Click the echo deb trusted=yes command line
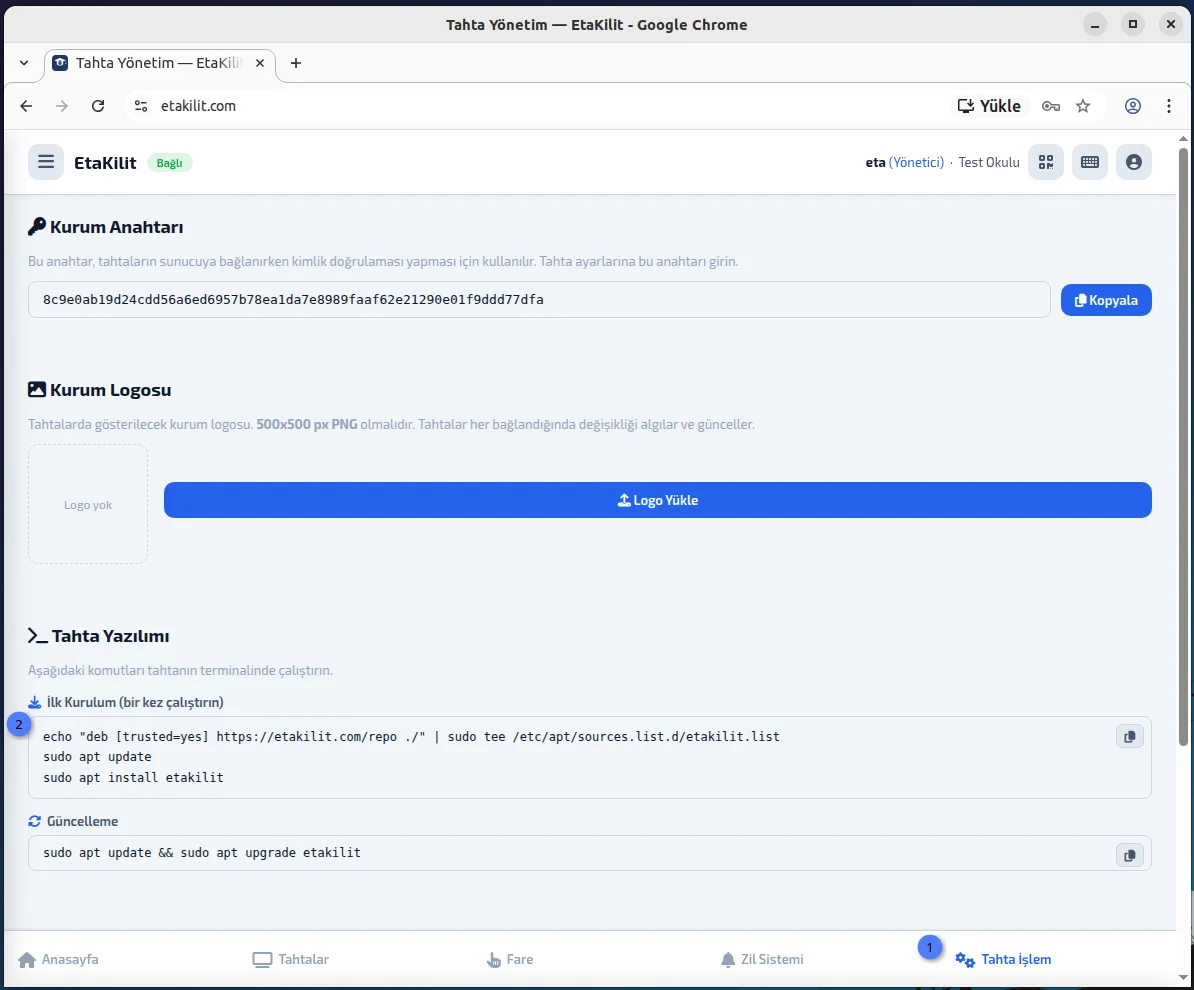The width and height of the screenshot is (1194, 990). coord(411,736)
